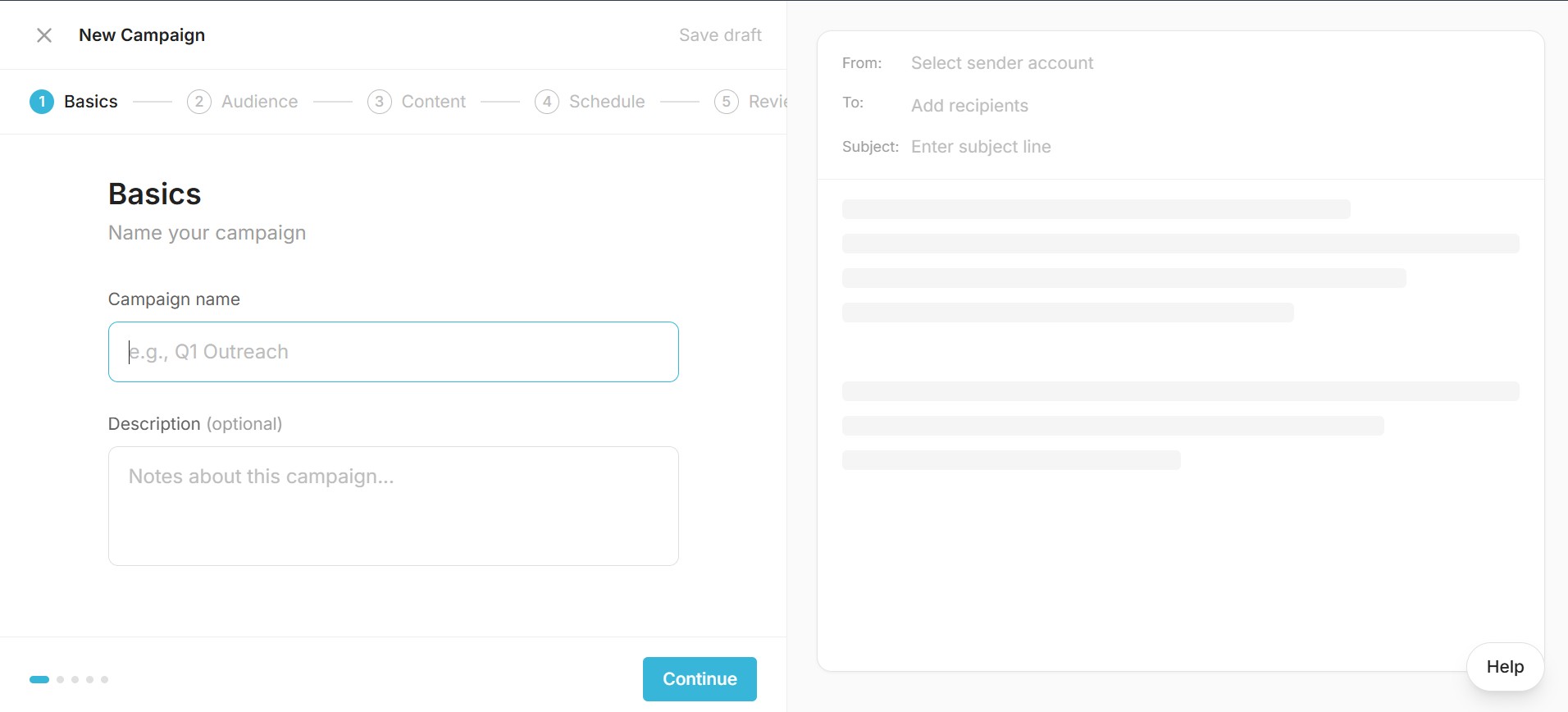Click the 'Basics' heading
This screenshot has width=1568, height=712.
point(155,194)
